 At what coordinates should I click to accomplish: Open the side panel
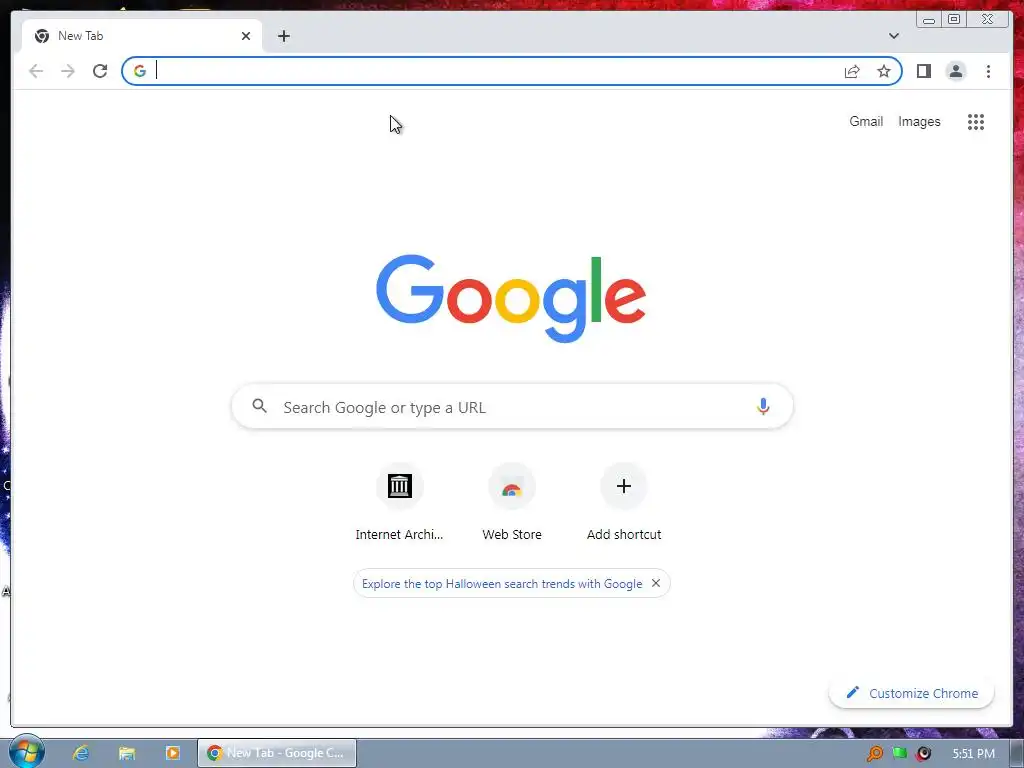click(923, 71)
